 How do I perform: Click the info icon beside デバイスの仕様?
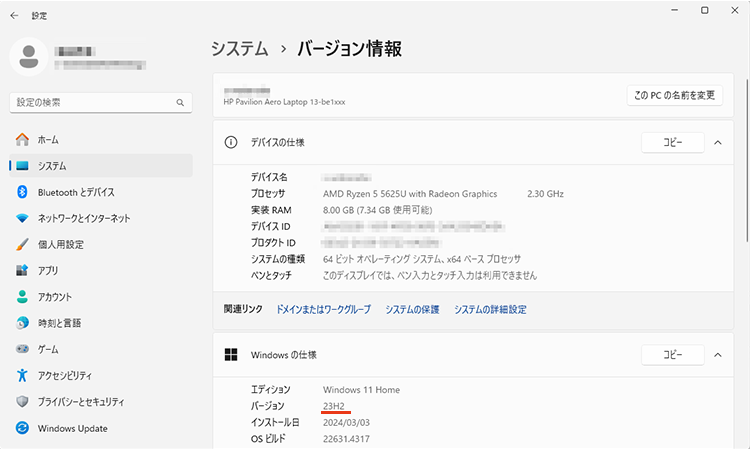pyautogui.click(x=231, y=142)
